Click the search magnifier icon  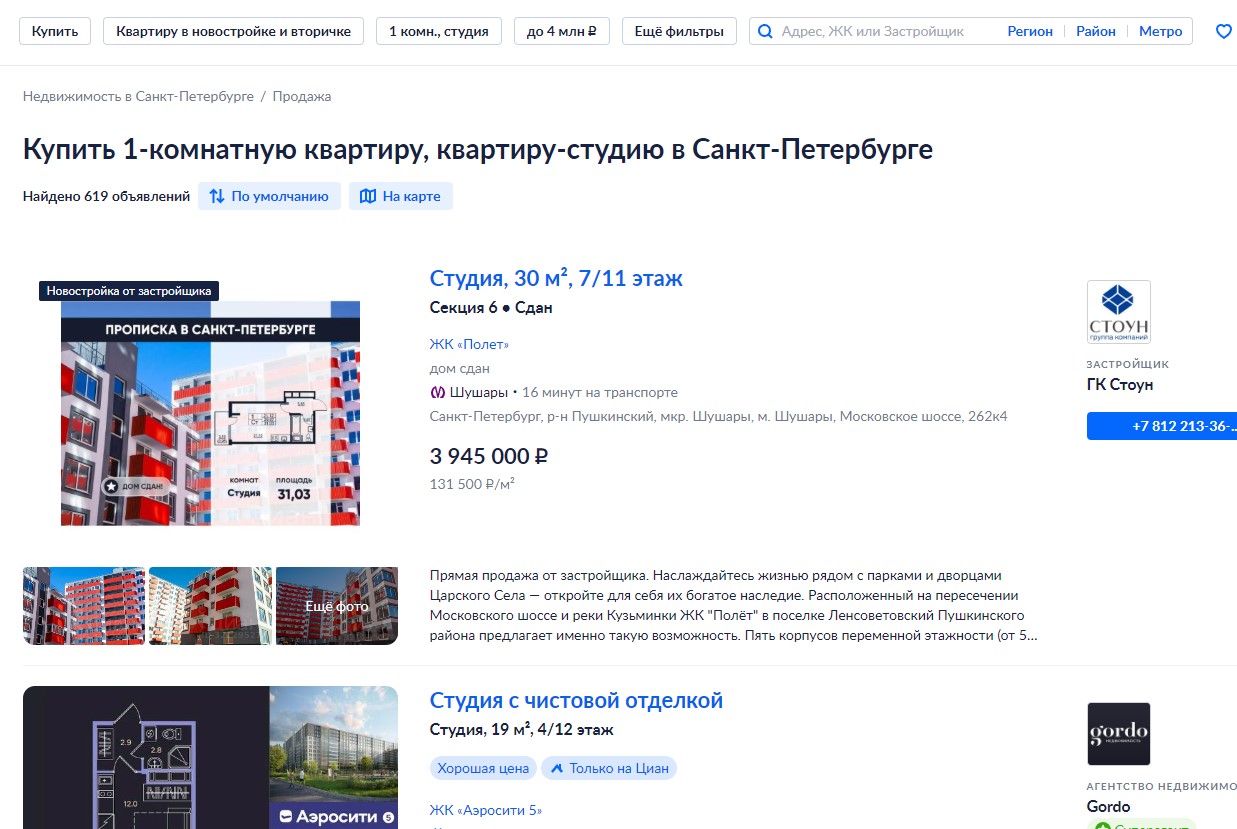tap(765, 31)
